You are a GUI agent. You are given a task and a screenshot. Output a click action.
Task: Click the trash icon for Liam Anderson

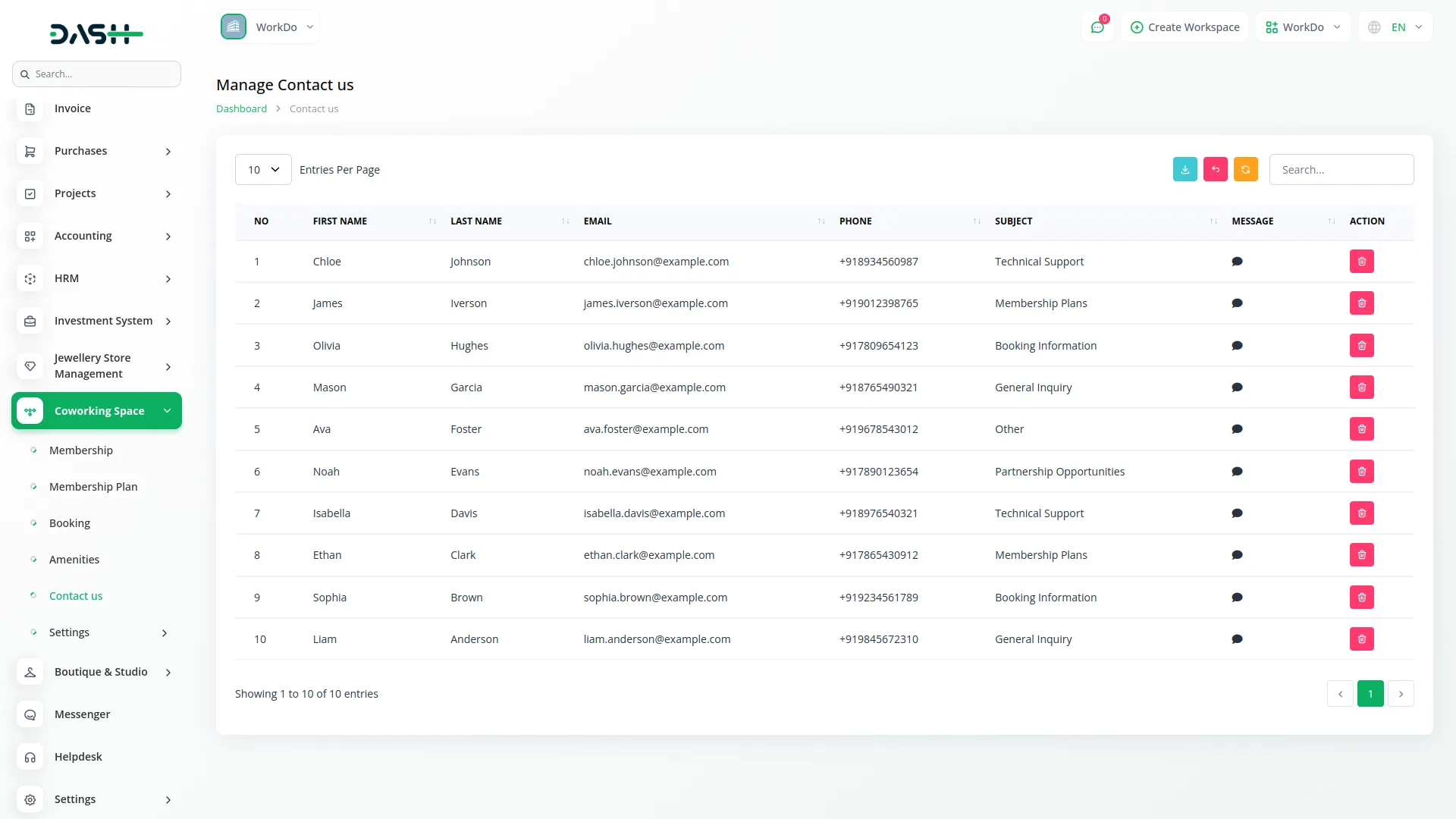point(1361,639)
